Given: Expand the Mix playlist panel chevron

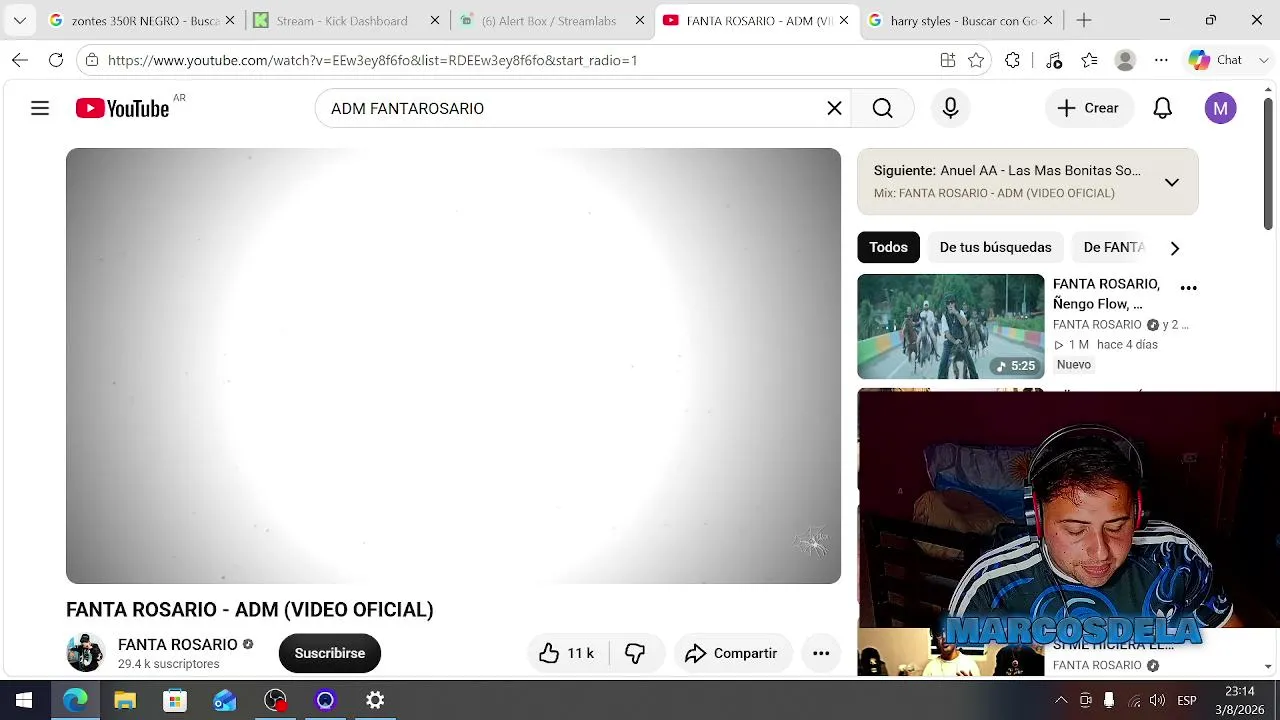Looking at the screenshot, I should 1171,182.
